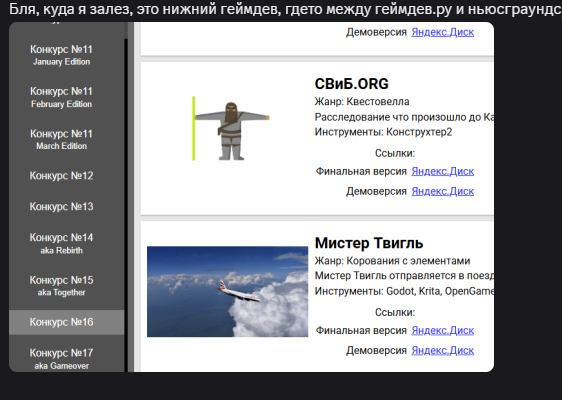Screen dimensions: 562x400
Task: Open Конкурс №17 aka Gameover
Action: click(61, 358)
